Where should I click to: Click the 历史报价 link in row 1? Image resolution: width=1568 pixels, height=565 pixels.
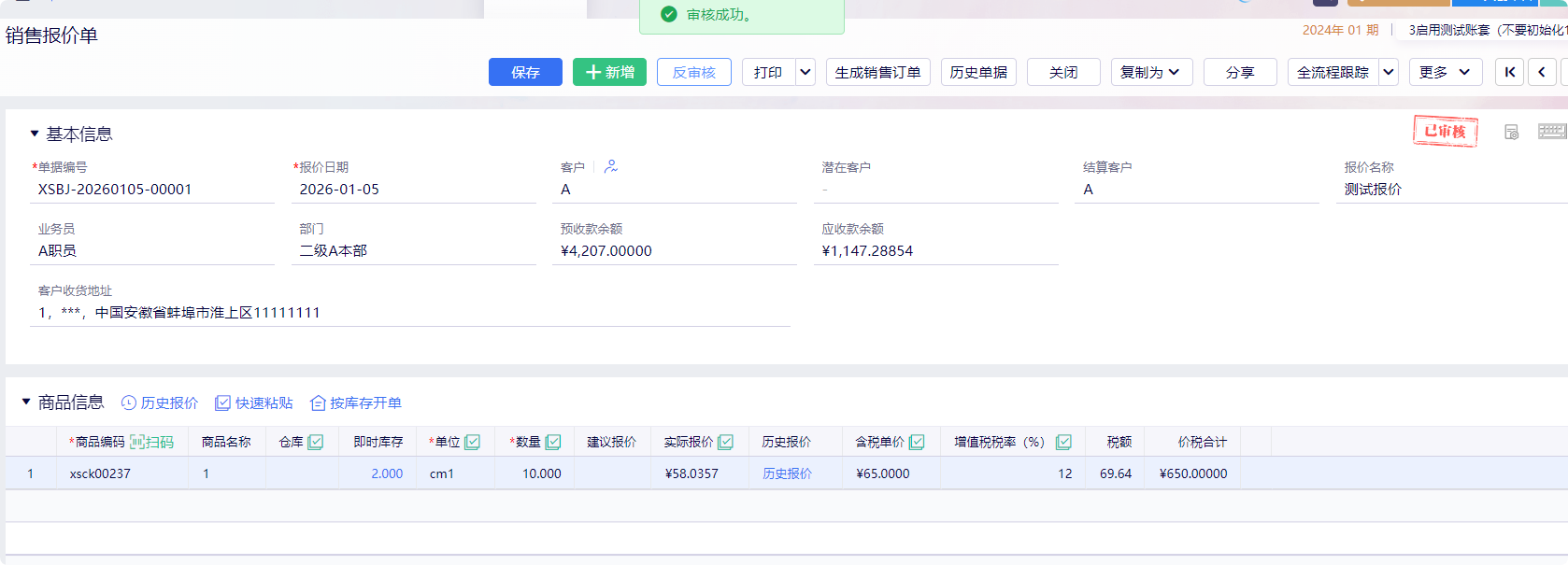pos(787,473)
